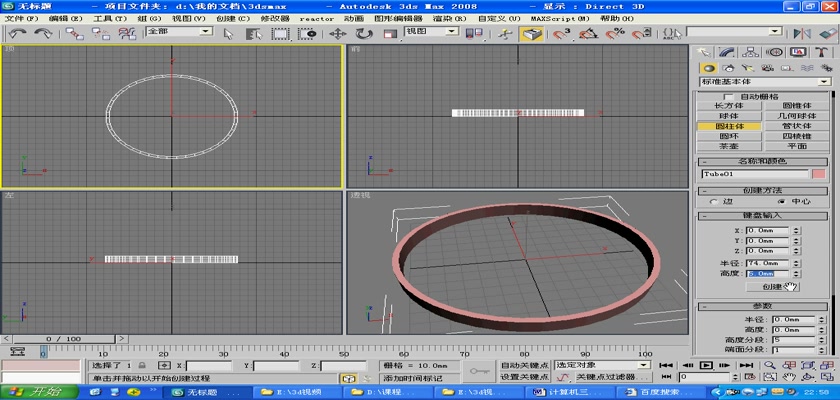Switch to the Lights creation category icon

tap(747, 68)
